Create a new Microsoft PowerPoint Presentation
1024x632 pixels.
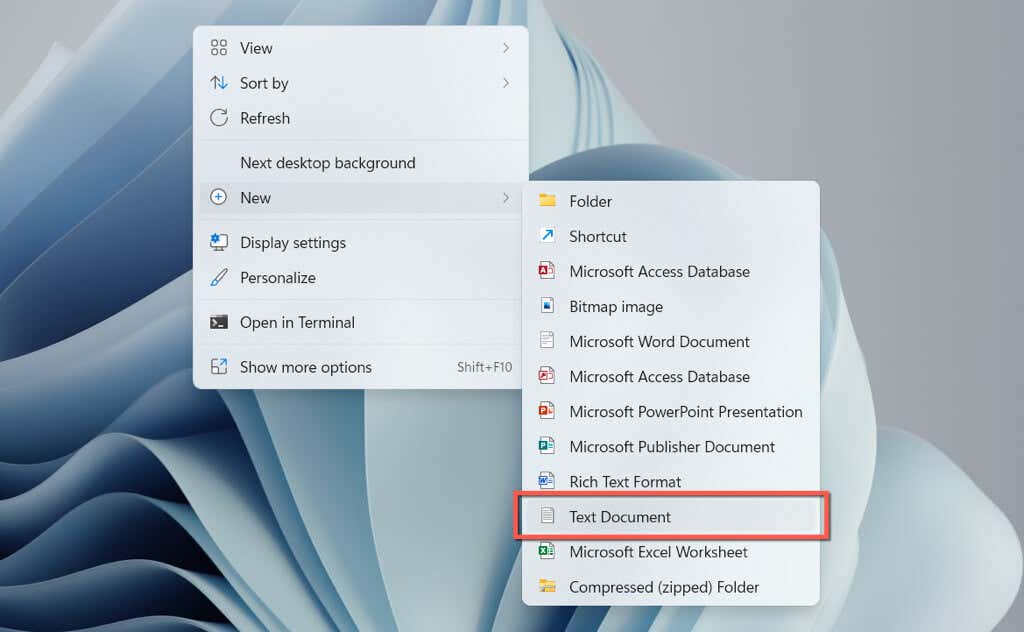pyautogui.click(x=671, y=411)
